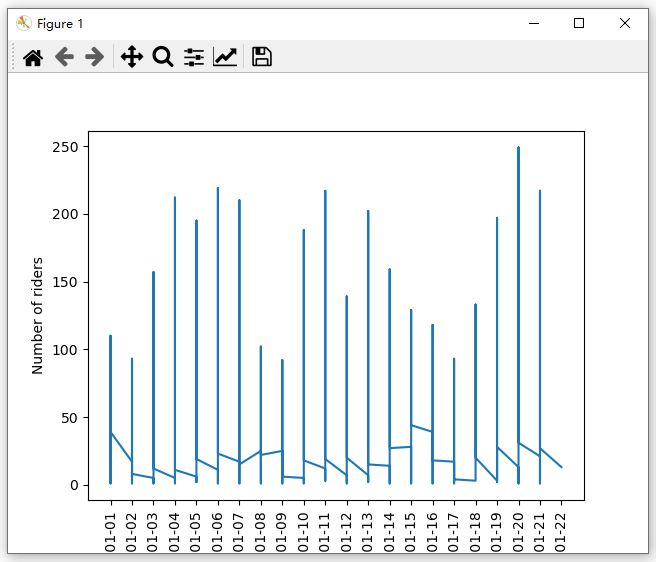Click the x-axis date label 01-02
656x562 pixels.
[x=132, y=532]
